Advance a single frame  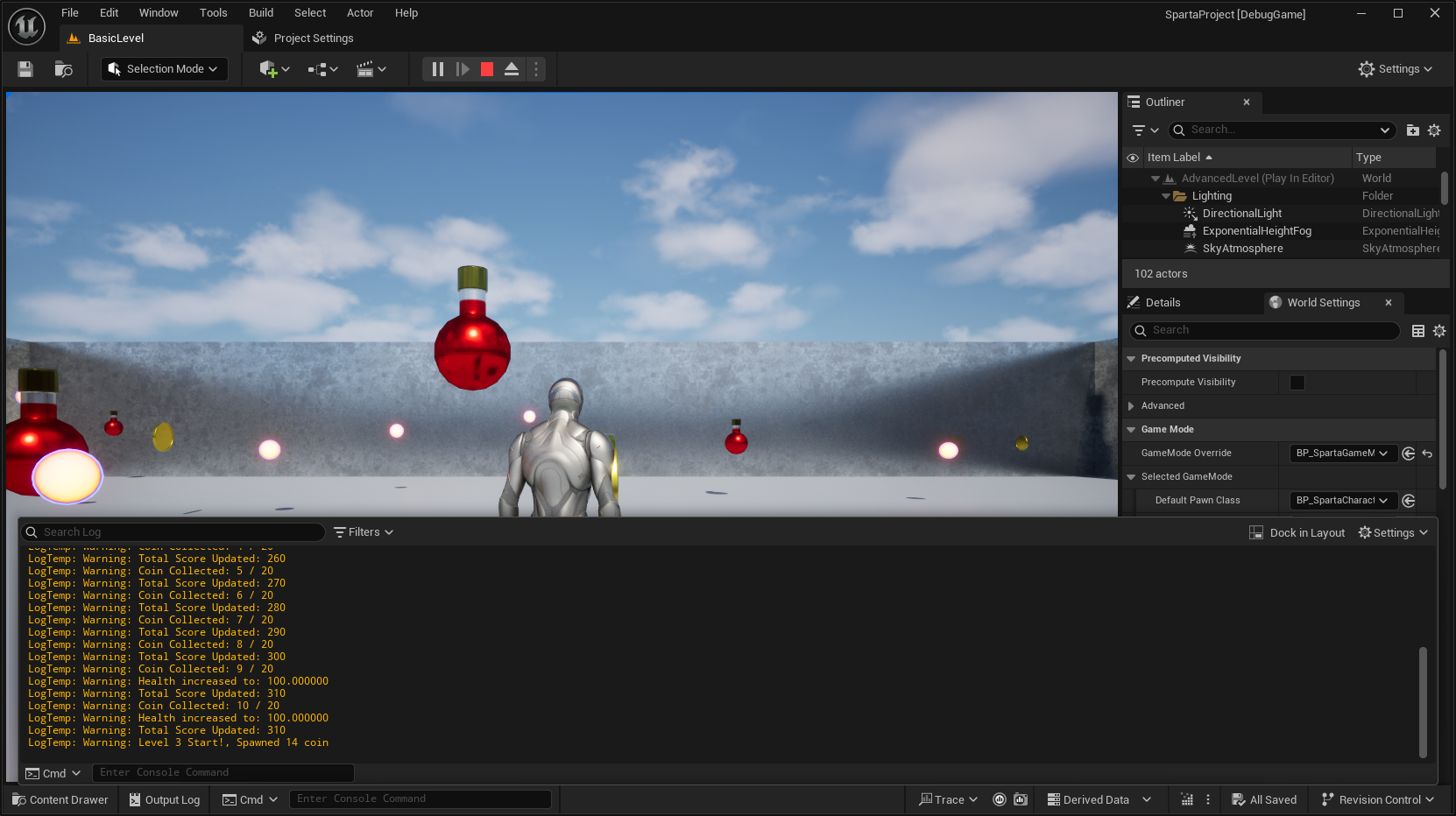(463, 69)
